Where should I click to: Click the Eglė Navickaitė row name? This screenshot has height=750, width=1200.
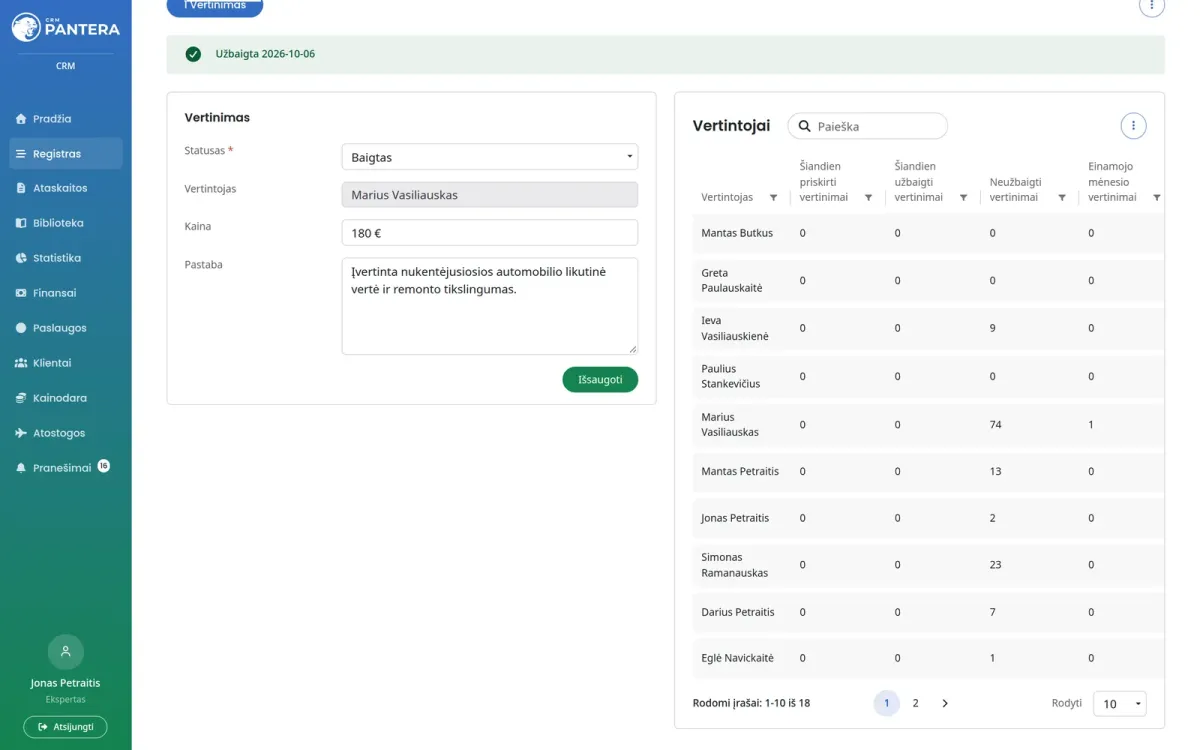coord(738,658)
